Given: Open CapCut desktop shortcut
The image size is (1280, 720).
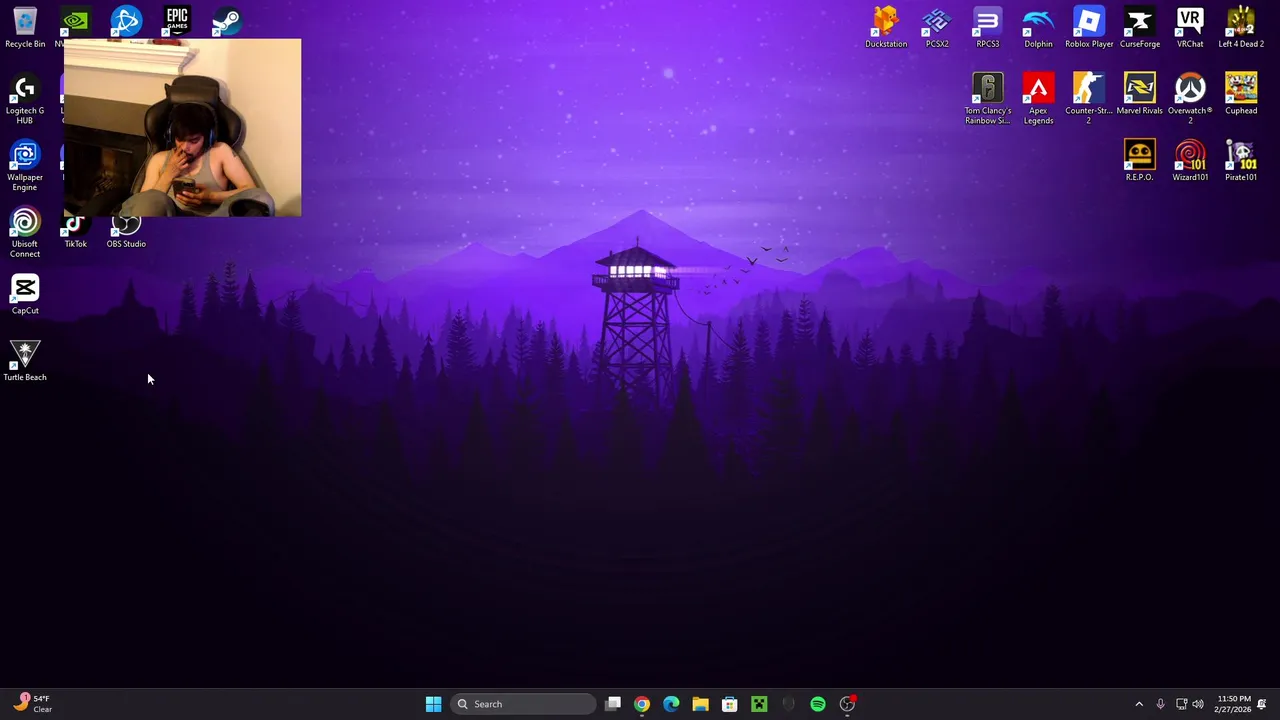Looking at the screenshot, I should pos(25,295).
